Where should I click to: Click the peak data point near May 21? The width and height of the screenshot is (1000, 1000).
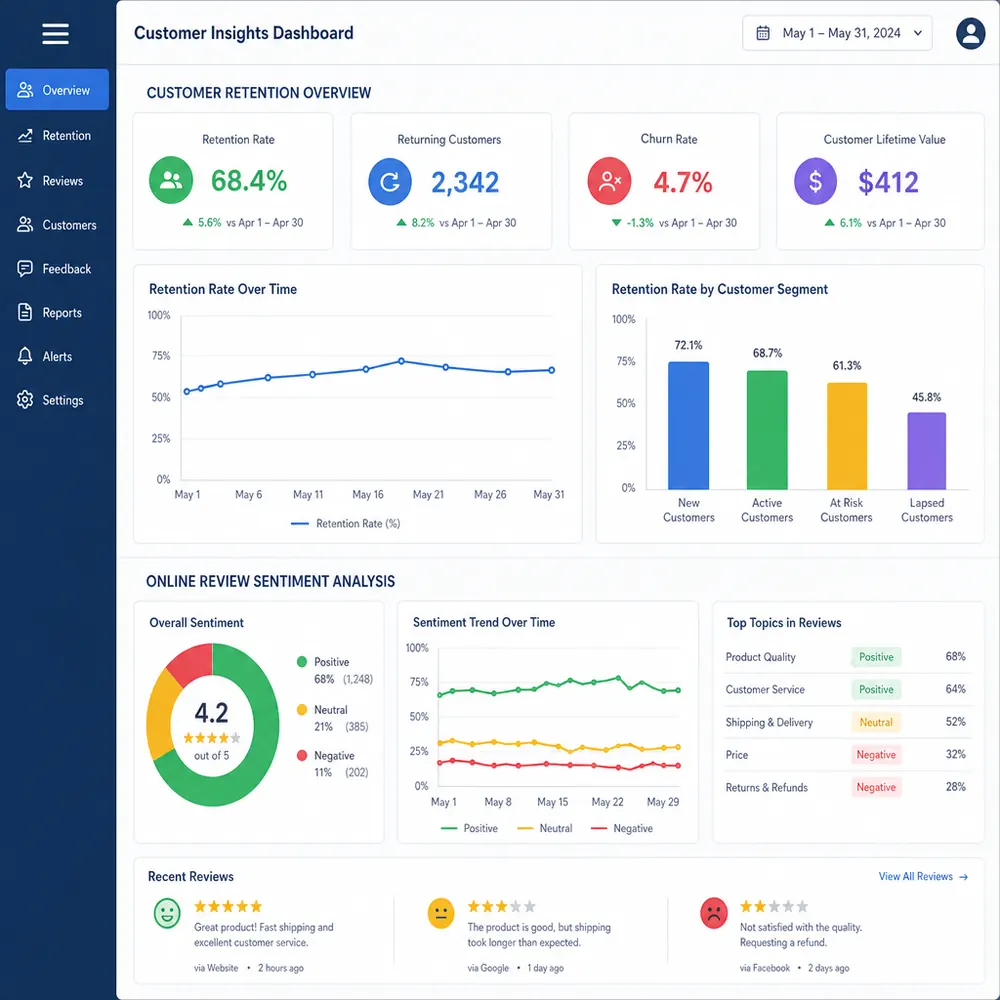(401, 361)
